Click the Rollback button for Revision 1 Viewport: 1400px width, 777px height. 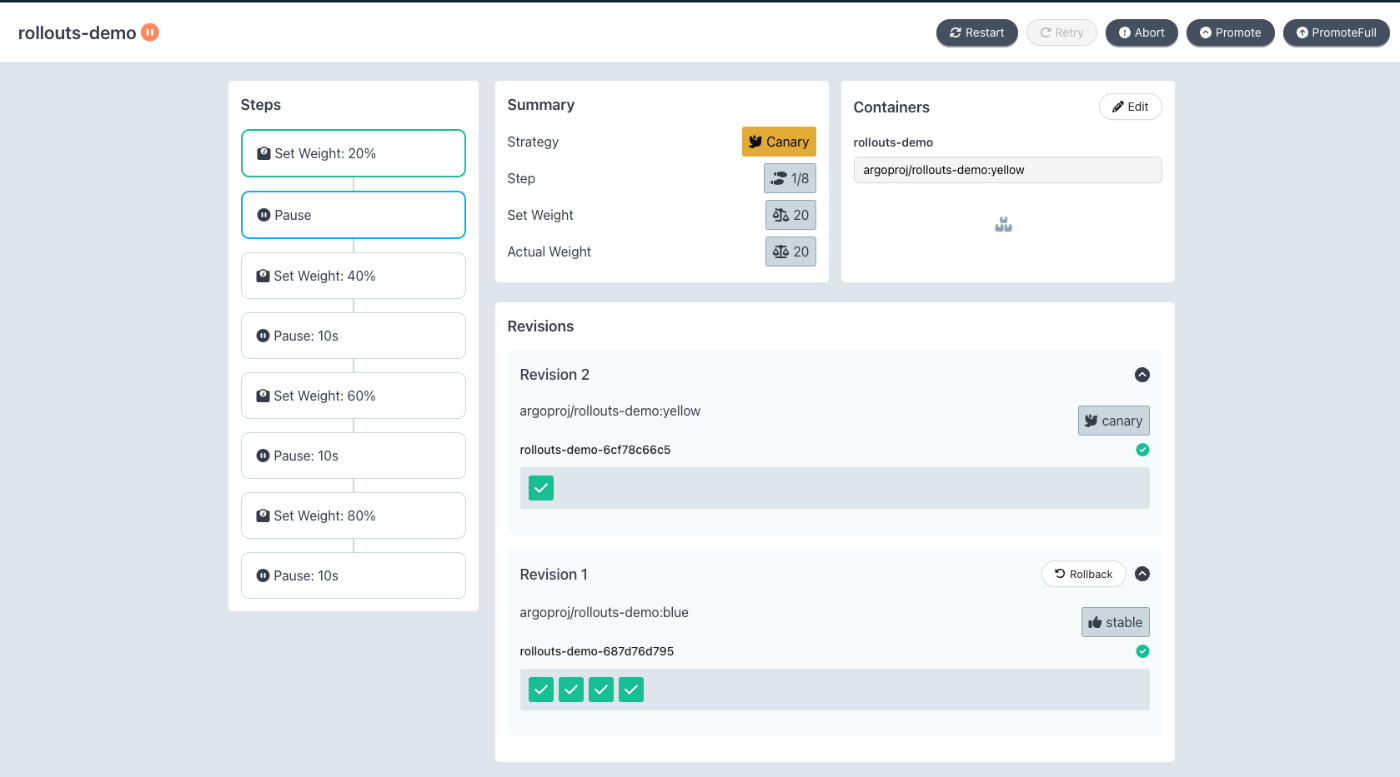point(1084,574)
